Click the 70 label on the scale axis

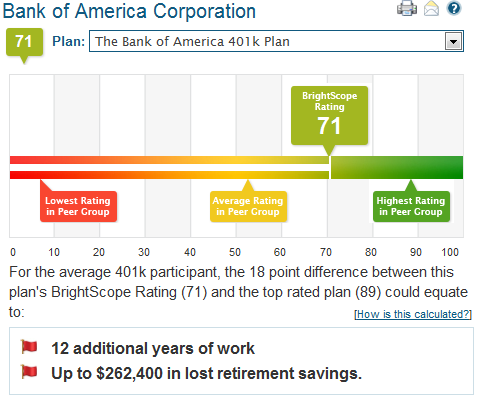[x=326, y=252]
